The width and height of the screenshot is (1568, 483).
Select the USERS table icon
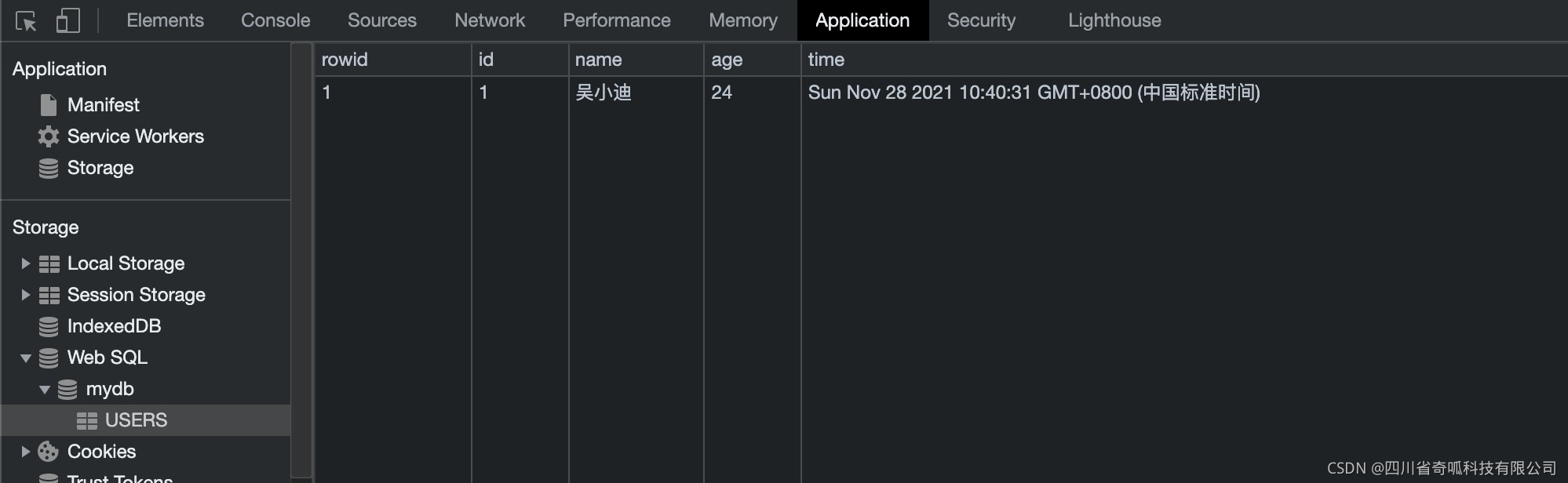coord(87,420)
